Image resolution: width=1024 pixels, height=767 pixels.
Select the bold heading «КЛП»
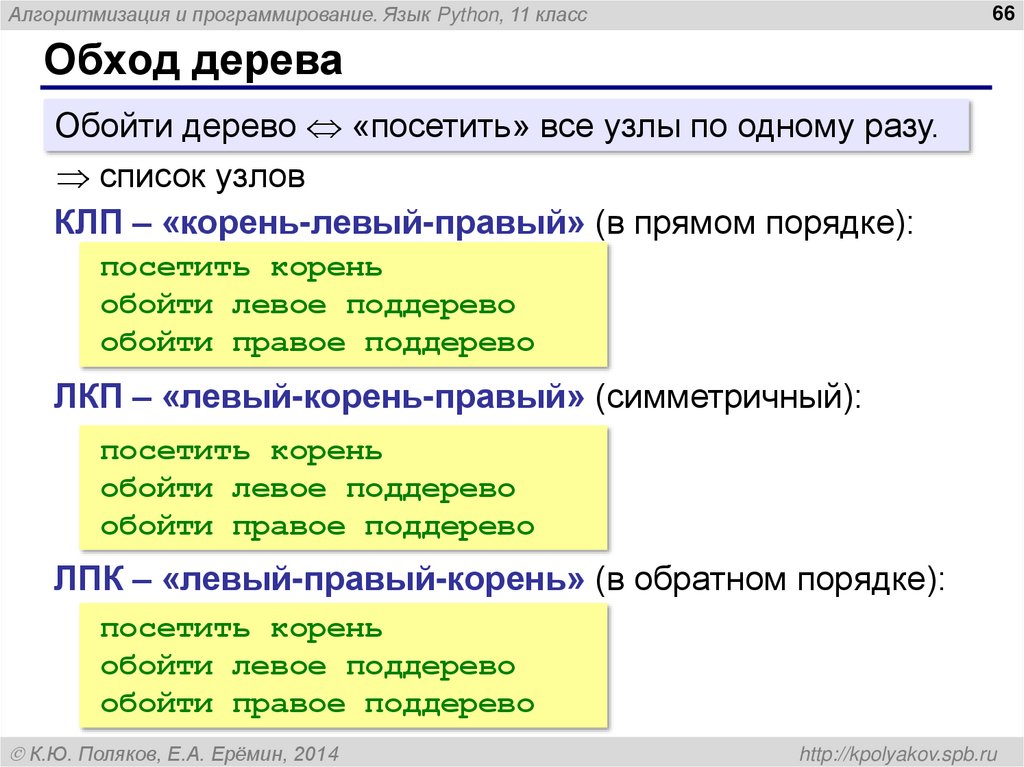84,223
